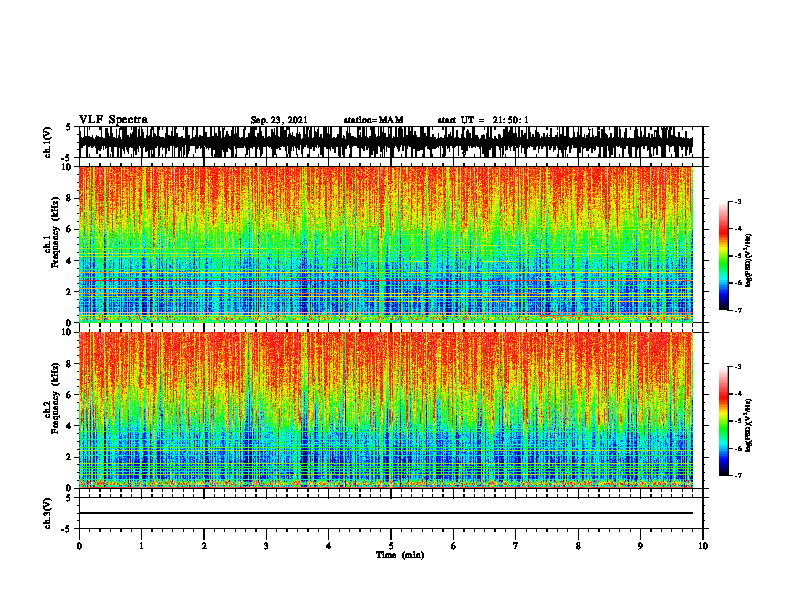The image size is (792, 612).
Task: Click the "2" time axis tick label
Action: tap(204, 546)
